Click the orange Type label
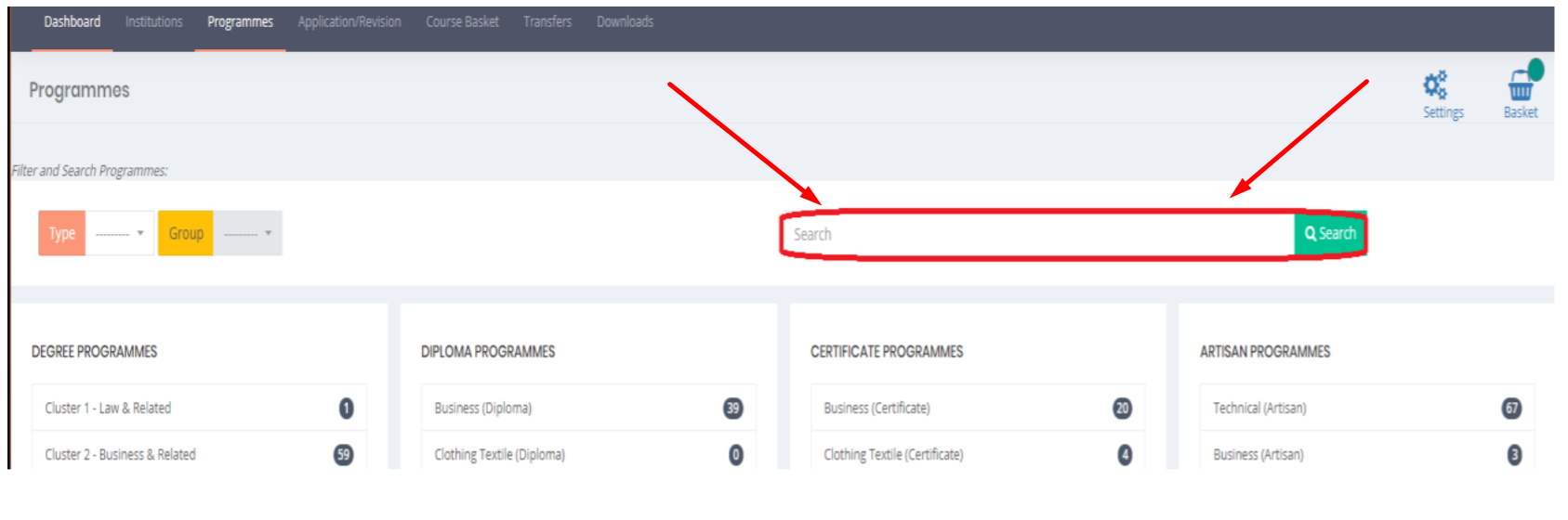1568x520 pixels. click(x=62, y=234)
